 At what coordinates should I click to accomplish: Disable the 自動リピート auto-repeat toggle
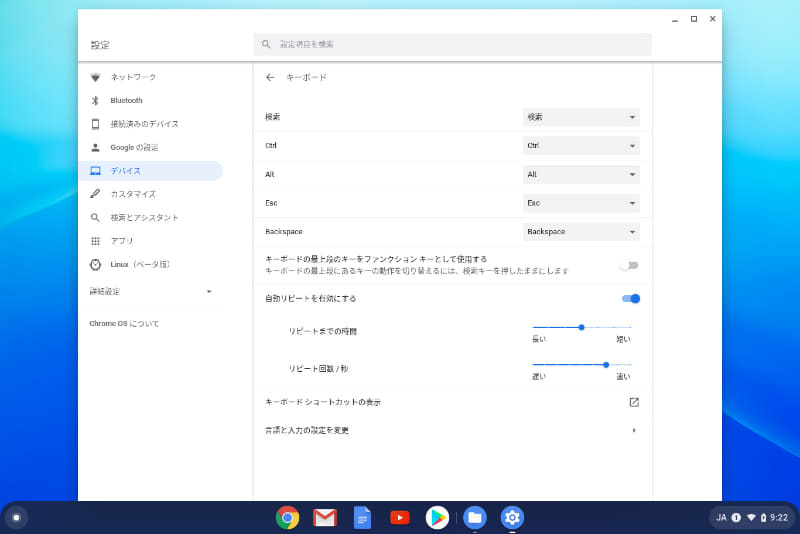click(x=631, y=299)
